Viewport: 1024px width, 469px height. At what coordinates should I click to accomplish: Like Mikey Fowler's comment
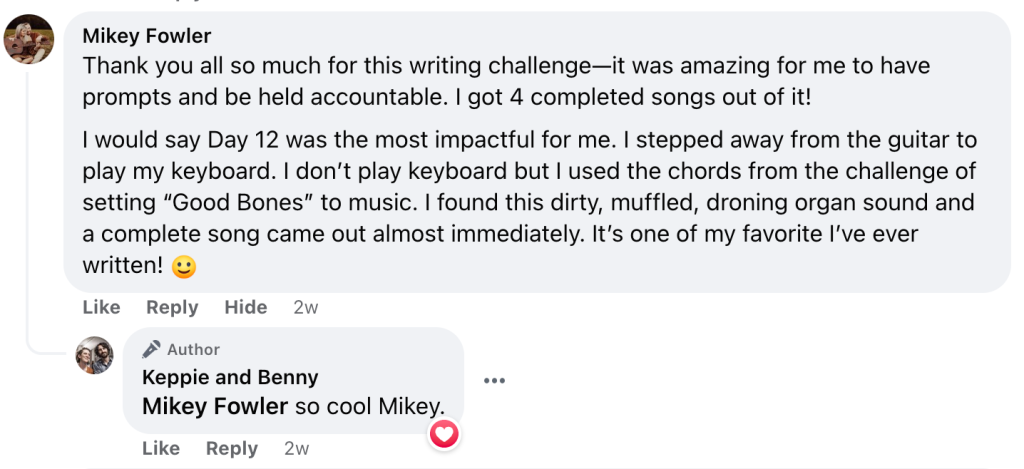[x=101, y=307]
